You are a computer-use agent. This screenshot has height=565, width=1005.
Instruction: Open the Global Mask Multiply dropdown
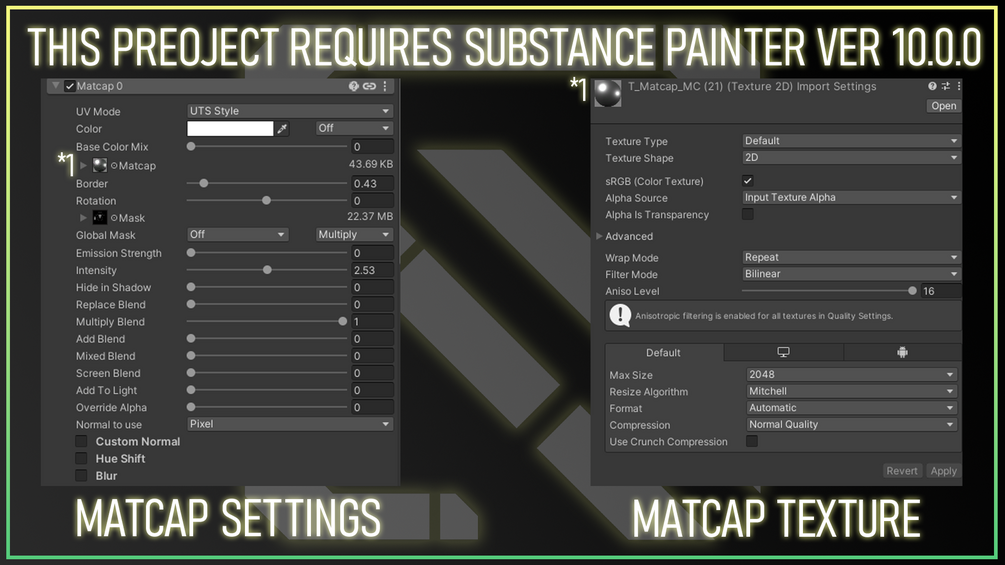[x=354, y=234]
